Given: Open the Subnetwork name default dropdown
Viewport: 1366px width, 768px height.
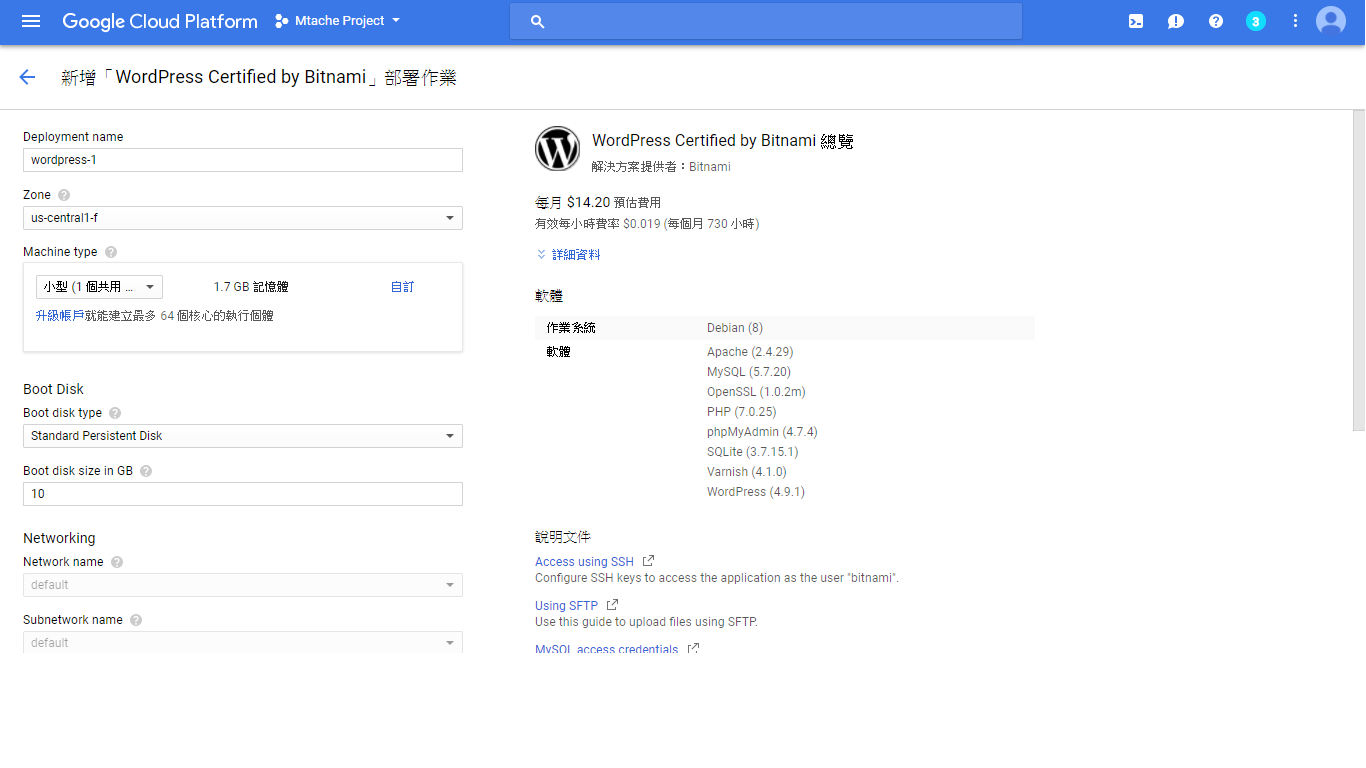Looking at the screenshot, I should pos(243,642).
